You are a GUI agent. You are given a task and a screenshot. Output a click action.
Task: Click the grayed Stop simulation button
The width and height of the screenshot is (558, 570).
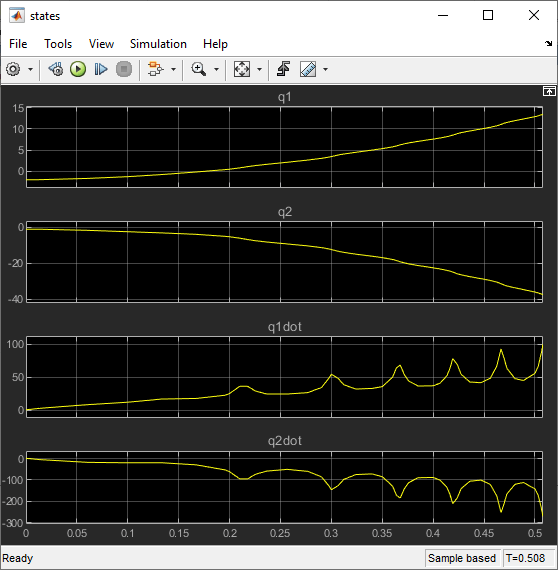coord(124,69)
